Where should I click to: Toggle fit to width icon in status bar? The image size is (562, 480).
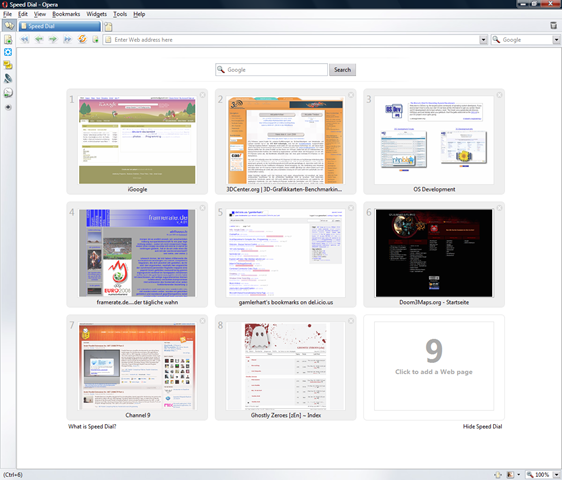click(x=498, y=475)
